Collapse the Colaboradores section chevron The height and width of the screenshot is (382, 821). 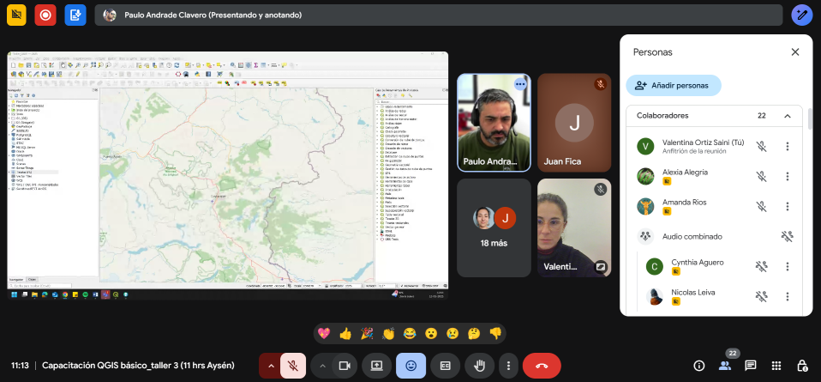(787, 116)
